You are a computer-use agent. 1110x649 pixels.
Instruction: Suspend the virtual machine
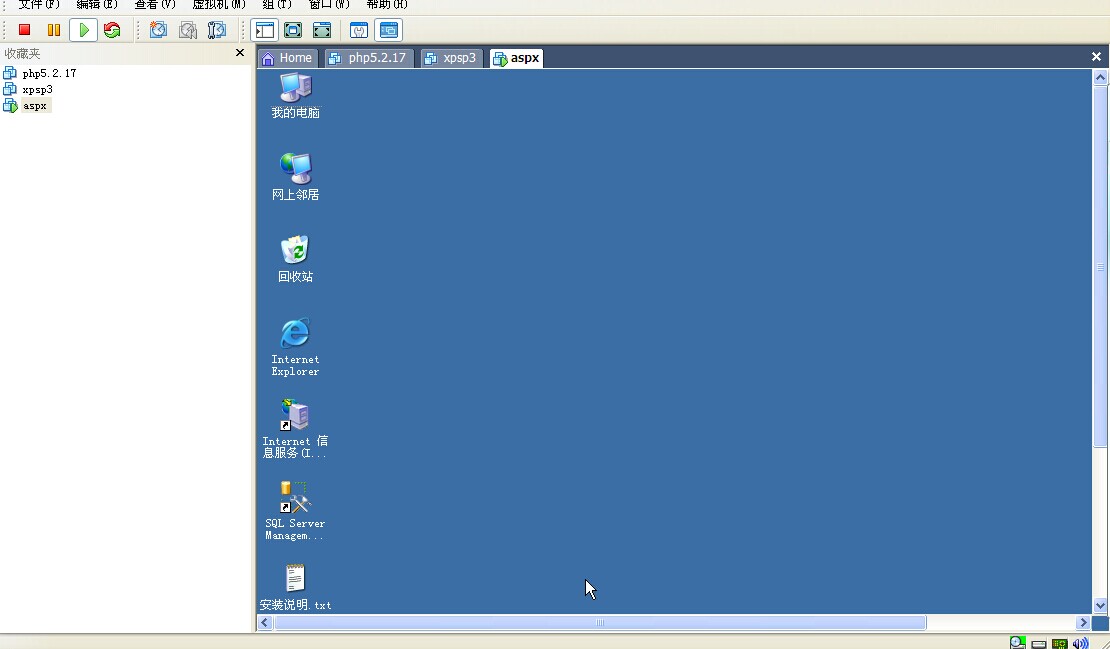54,30
